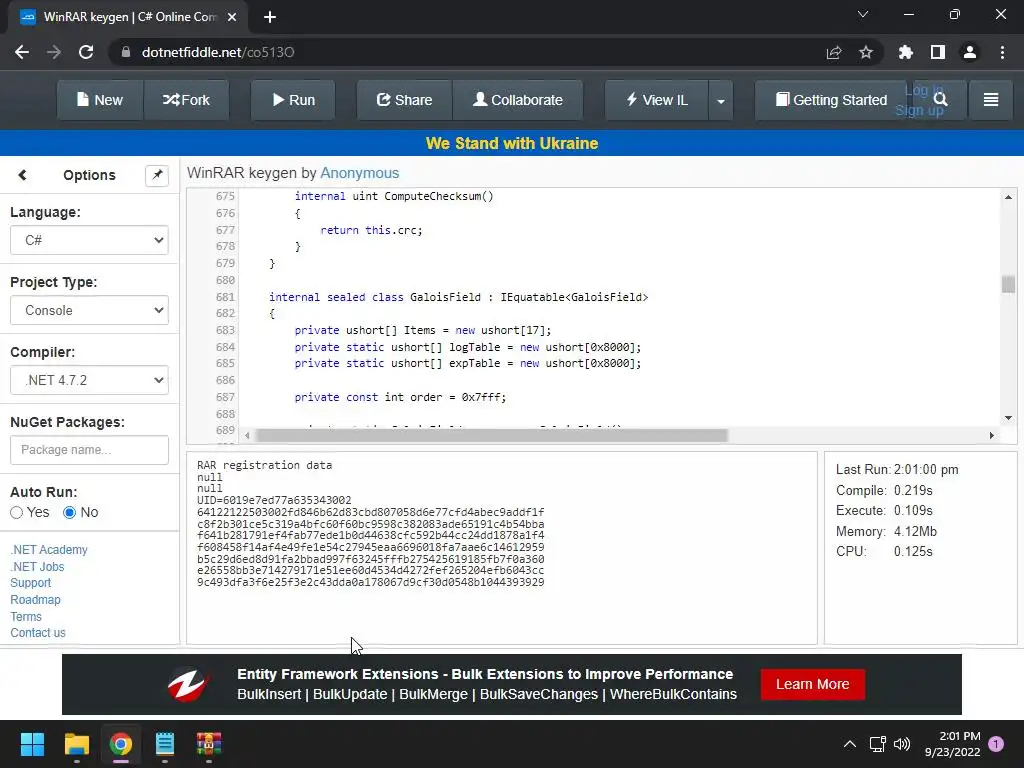Viewport: 1024px width, 768px height.
Task: Click the notification badge icon
Action: click(x=996, y=744)
